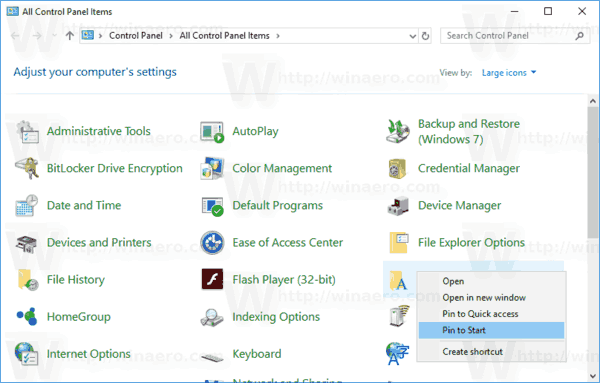Choose Open in new window
This screenshot has width=600, height=383.
491,298
